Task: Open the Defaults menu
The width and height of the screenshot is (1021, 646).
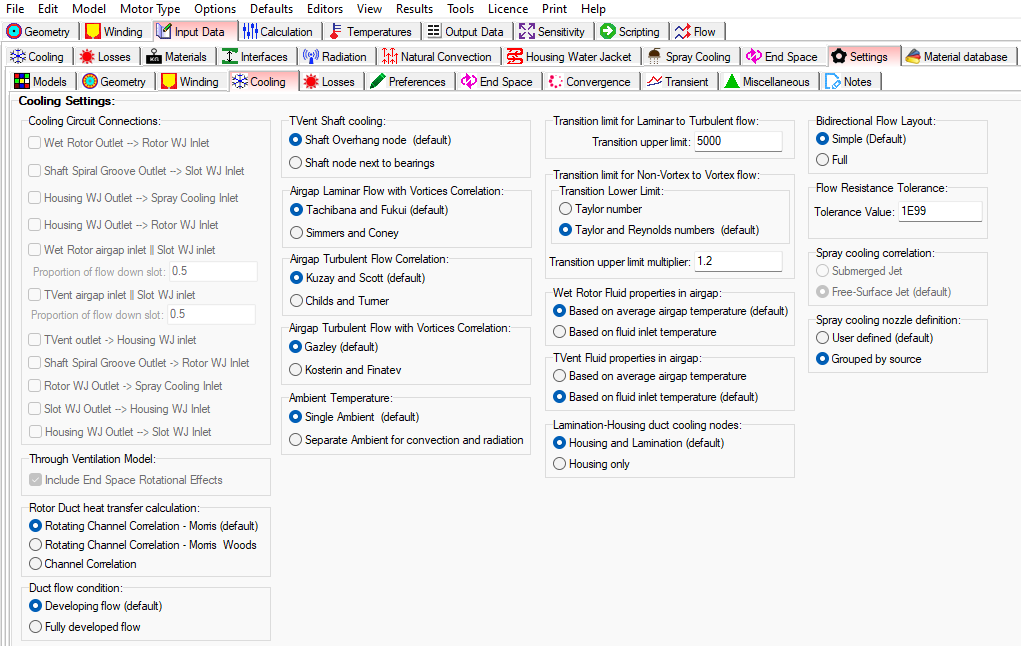Action: (271, 9)
